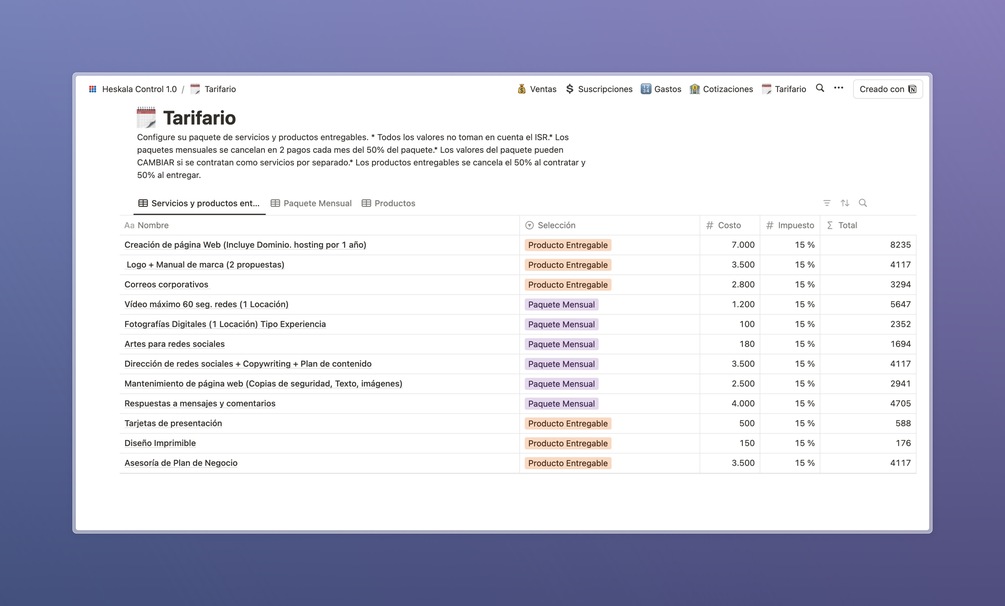Switch to the Productos tab
Screen dimensions: 1005x606
pyautogui.click(x=388, y=203)
